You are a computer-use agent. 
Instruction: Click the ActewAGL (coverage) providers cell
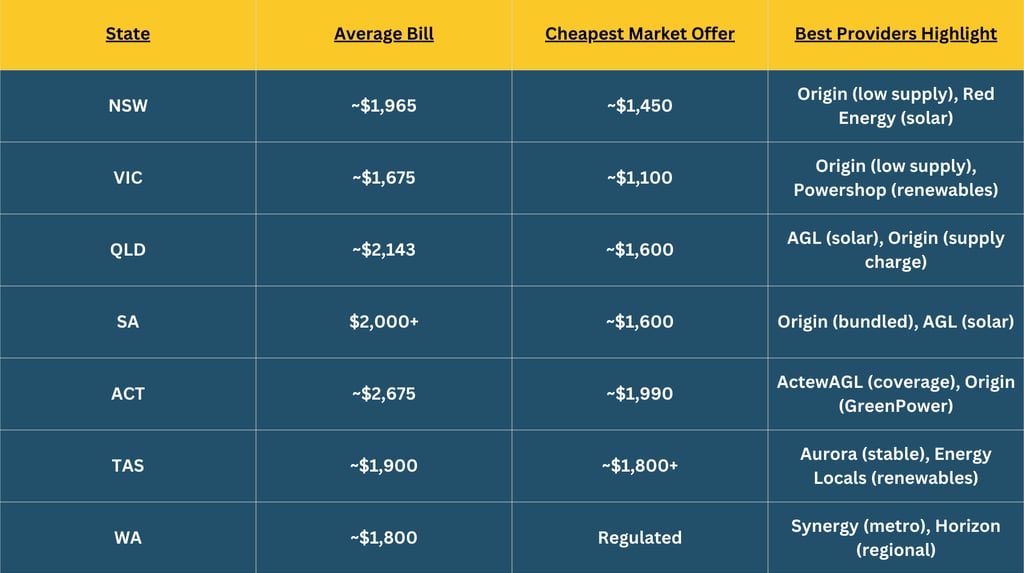(x=896, y=393)
